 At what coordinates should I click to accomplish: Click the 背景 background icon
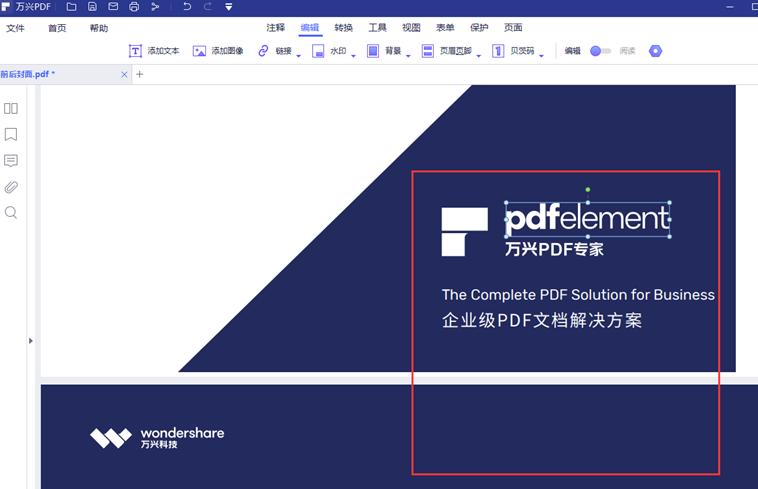(373, 51)
